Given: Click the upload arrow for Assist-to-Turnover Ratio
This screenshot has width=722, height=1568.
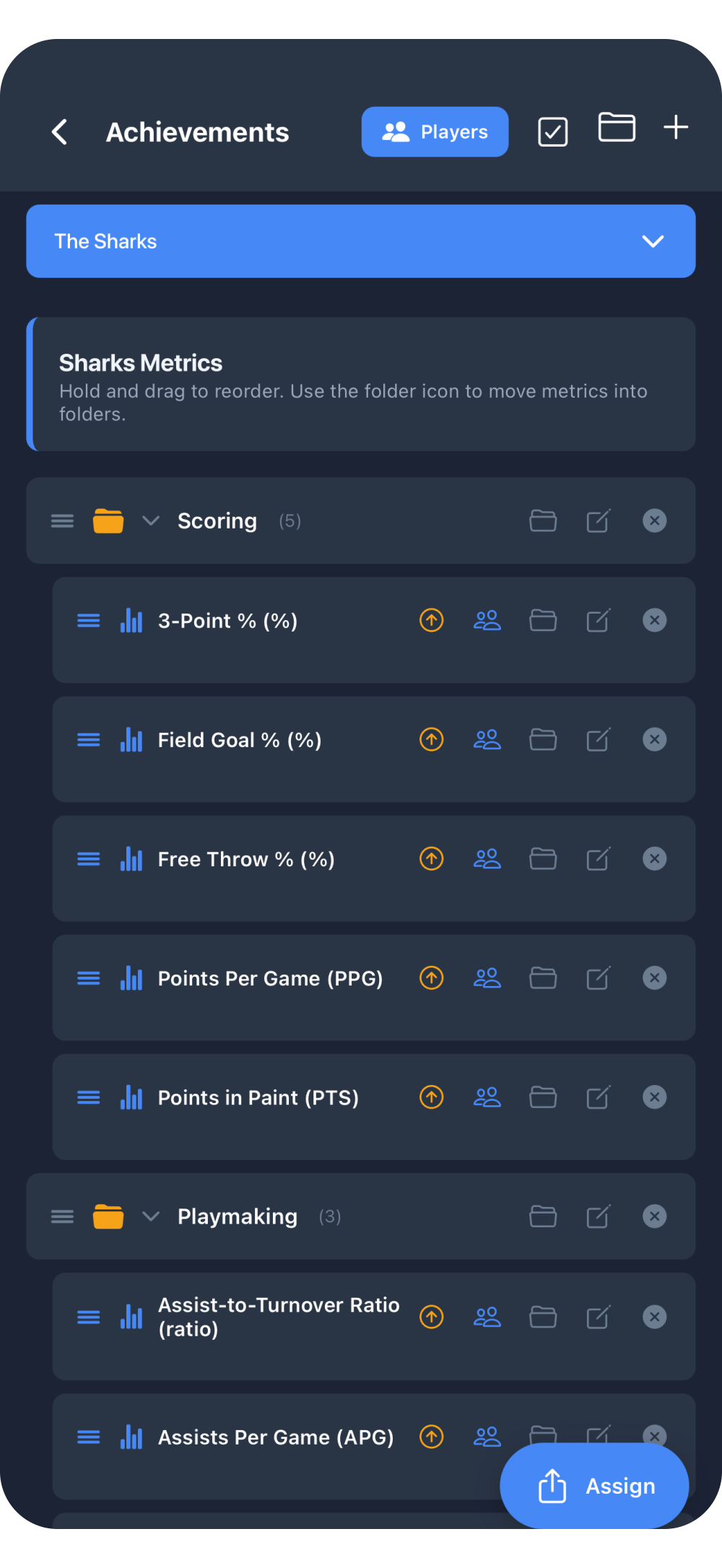Looking at the screenshot, I should pos(431,1316).
